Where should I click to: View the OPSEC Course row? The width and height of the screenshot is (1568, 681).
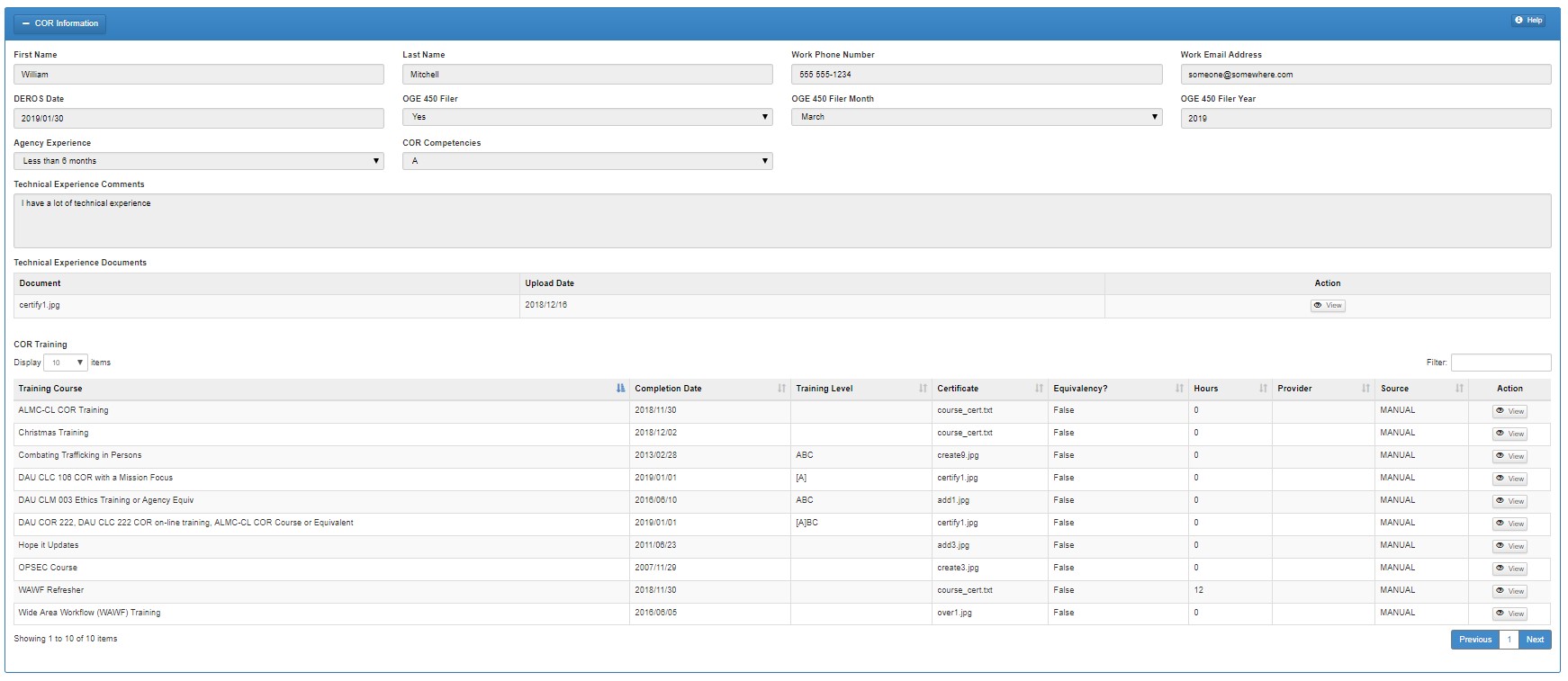(x=1509, y=569)
